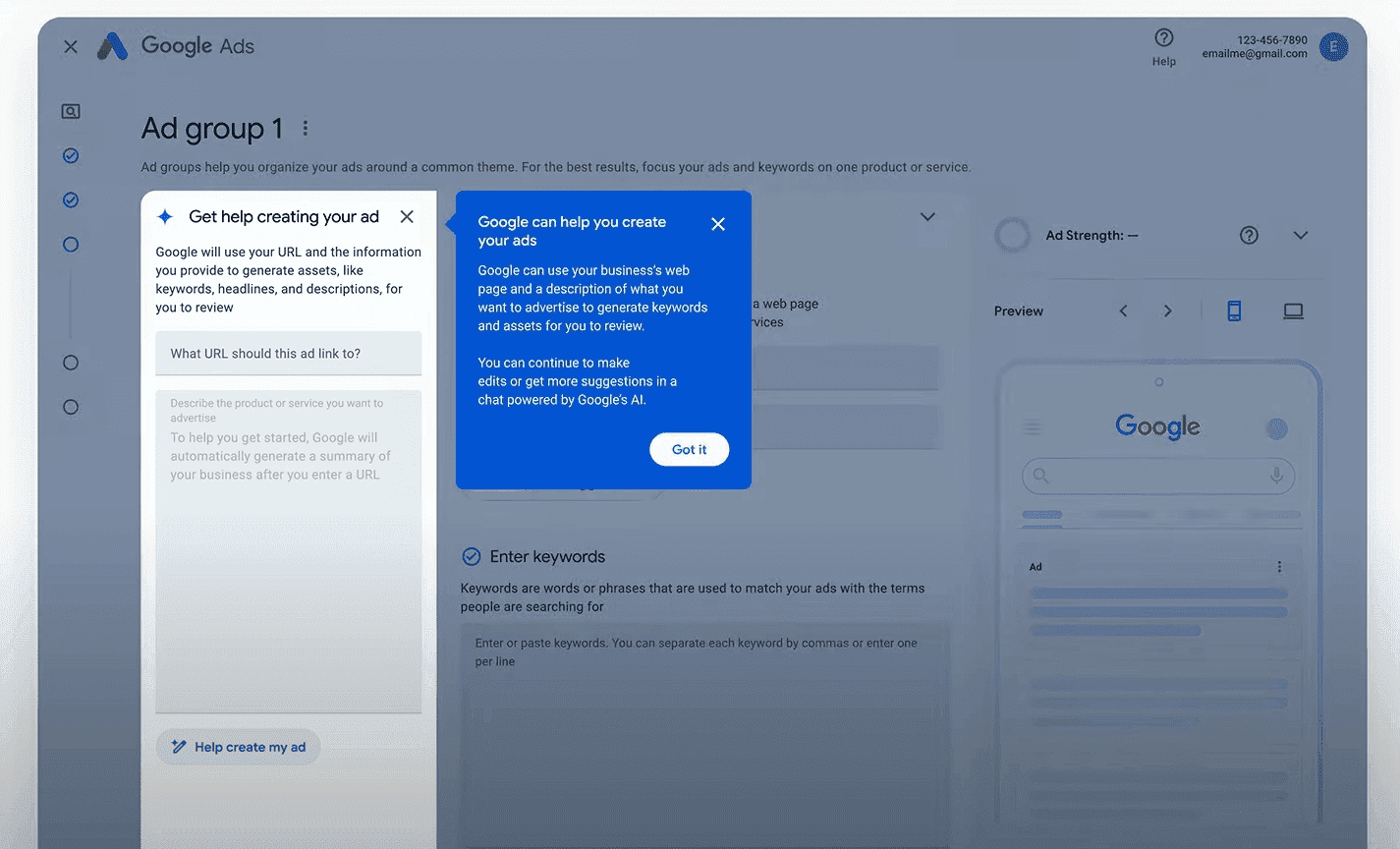Open Help in top bar
Viewport: 1400px width, 849px height.
click(1164, 46)
